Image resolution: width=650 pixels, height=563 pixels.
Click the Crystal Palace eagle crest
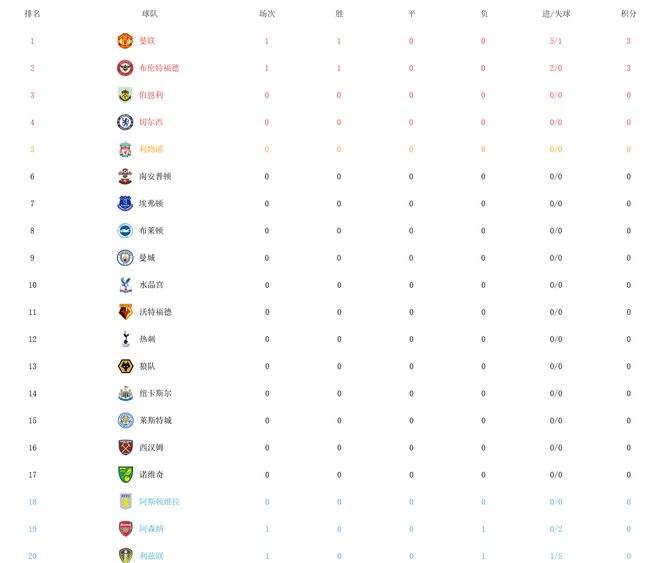coord(125,285)
